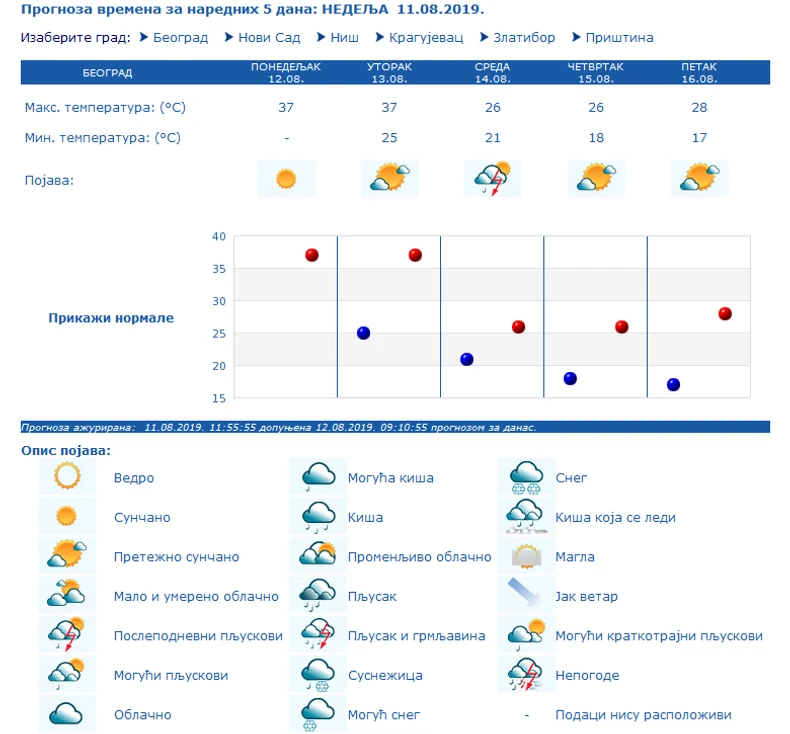
Task: Click the blue min temperature dot for Tuesday
Action: (363, 333)
